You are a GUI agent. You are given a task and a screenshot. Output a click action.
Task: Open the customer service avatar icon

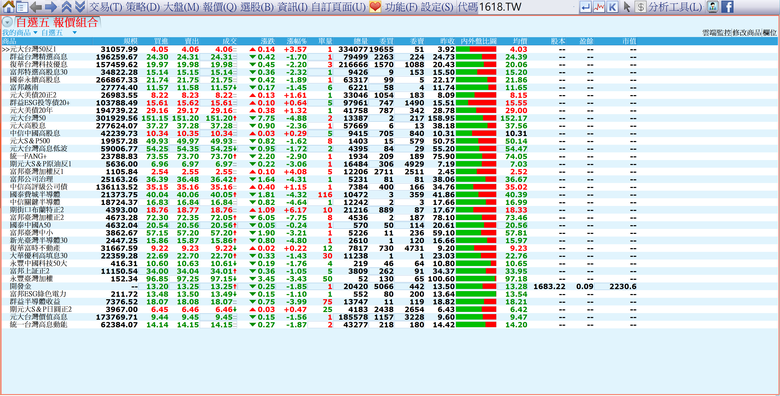point(713,7)
